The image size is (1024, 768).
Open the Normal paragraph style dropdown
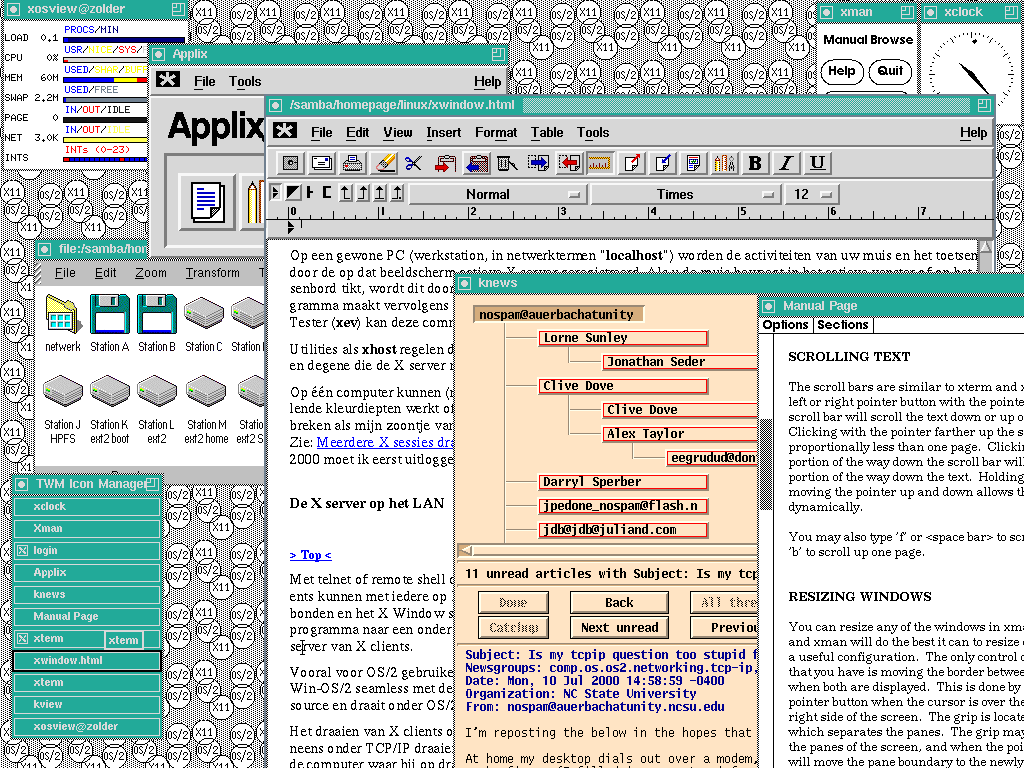tap(498, 194)
